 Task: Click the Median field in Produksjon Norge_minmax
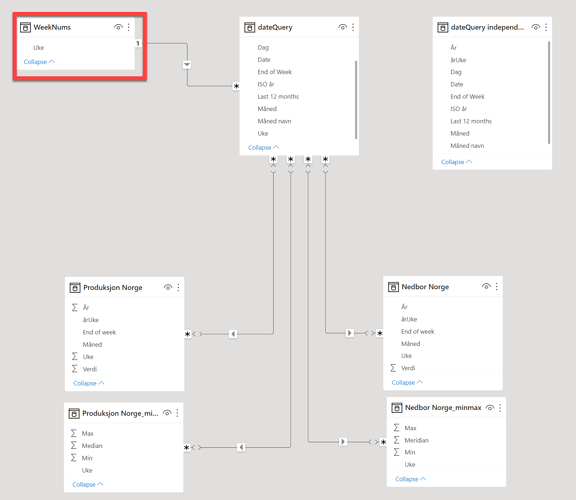(x=92, y=446)
